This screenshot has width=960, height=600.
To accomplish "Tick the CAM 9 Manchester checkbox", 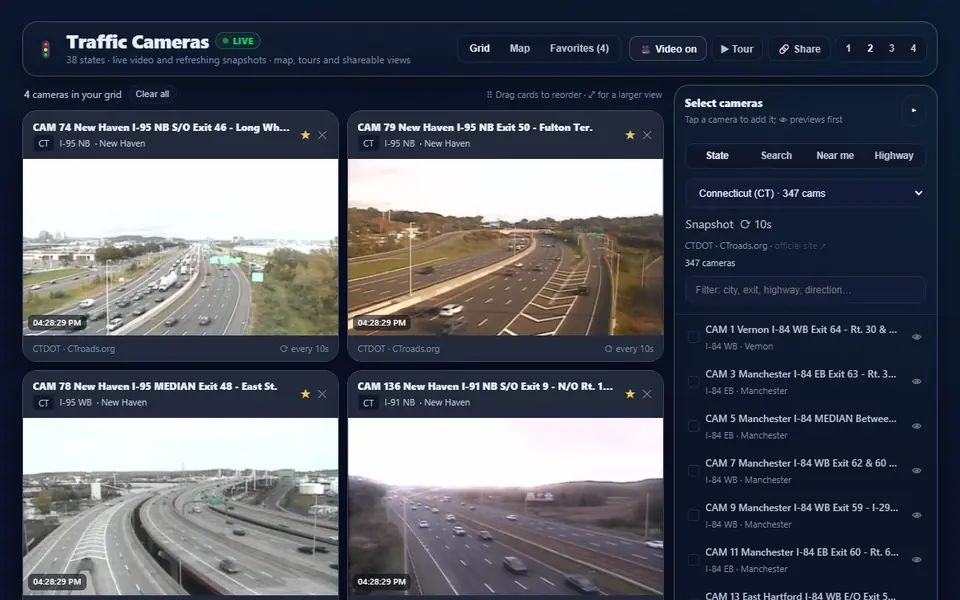I will (x=693, y=515).
